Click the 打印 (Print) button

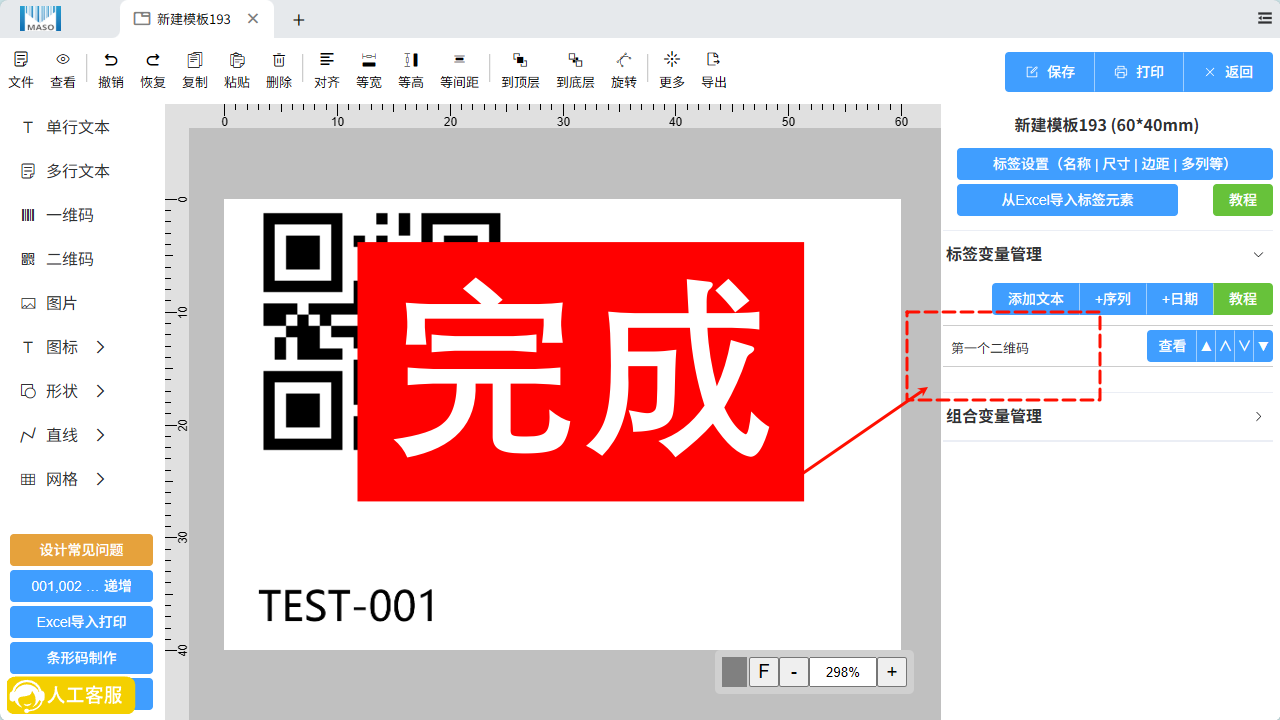click(x=1139, y=72)
